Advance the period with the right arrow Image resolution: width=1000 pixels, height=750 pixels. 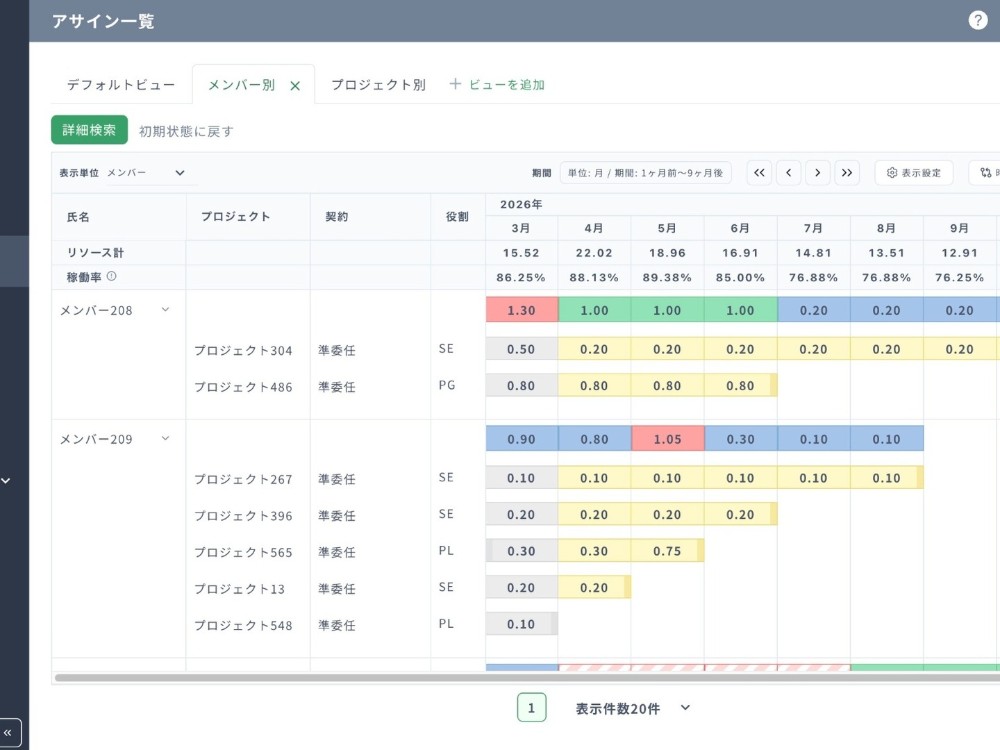point(818,173)
